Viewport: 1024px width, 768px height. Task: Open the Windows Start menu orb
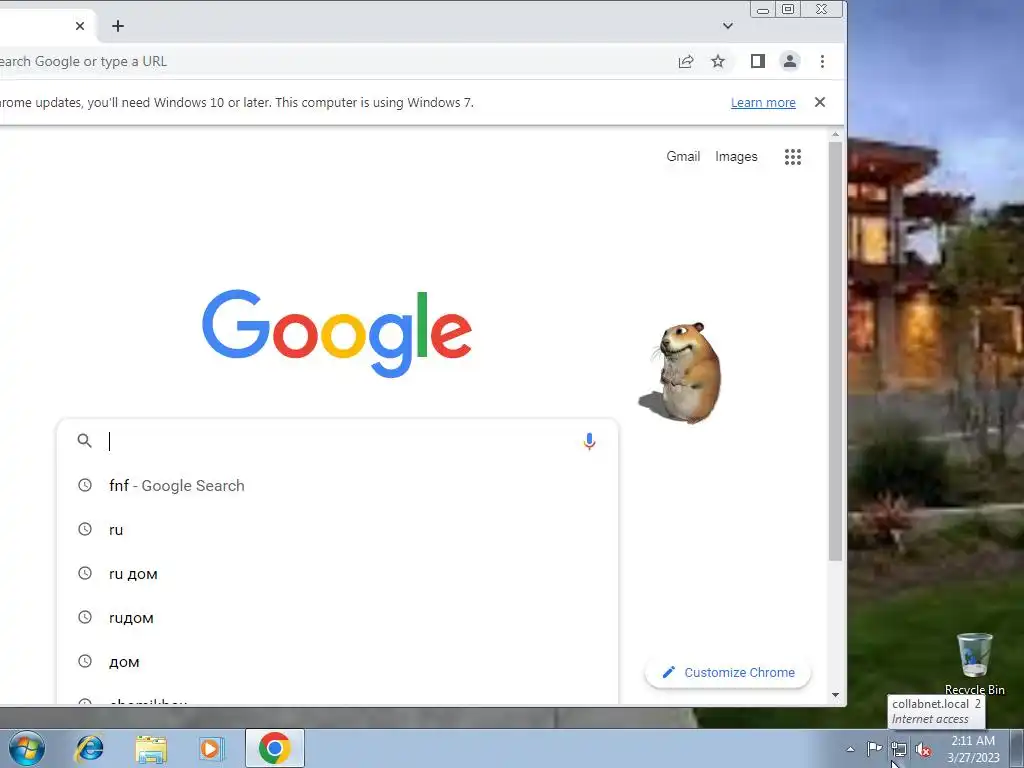point(27,748)
